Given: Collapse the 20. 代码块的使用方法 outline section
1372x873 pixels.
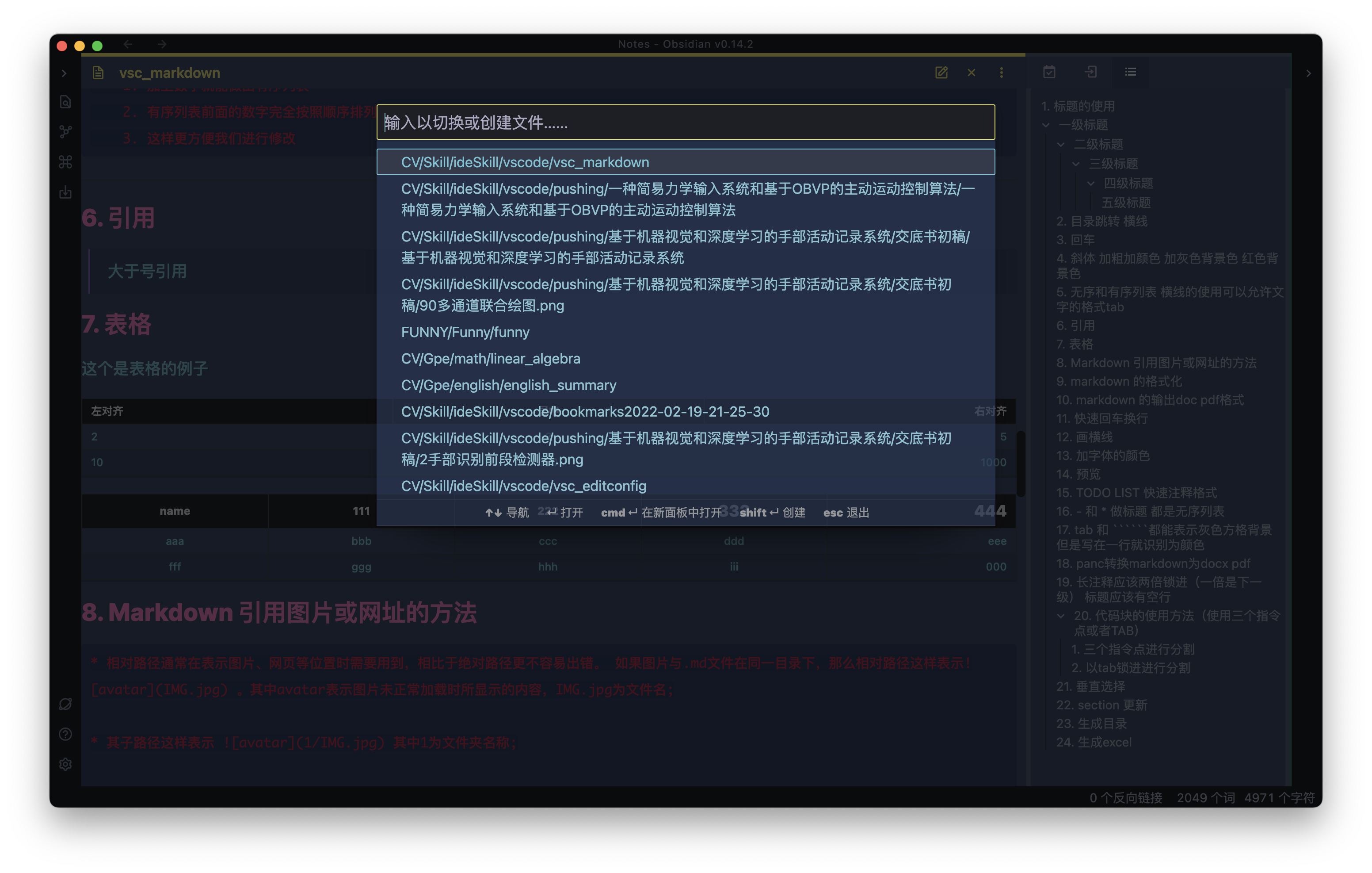Looking at the screenshot, I should coord(1060,616).
